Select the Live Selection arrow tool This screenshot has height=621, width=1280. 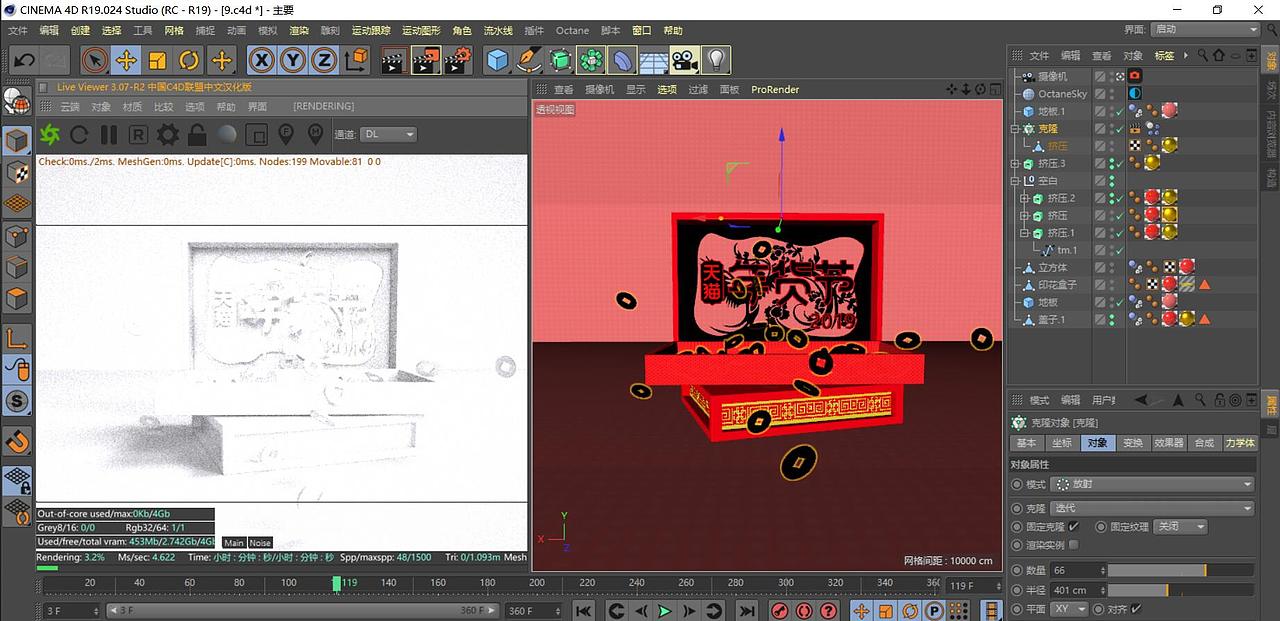coord(94,61)
